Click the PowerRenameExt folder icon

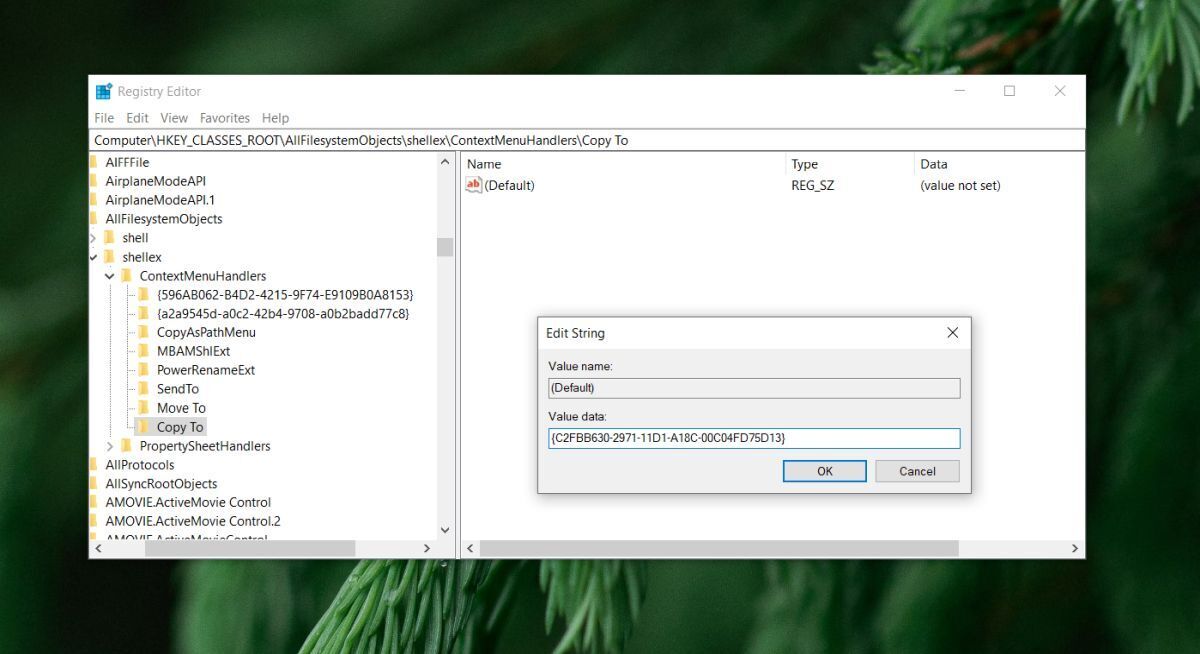tap(144, 370)
